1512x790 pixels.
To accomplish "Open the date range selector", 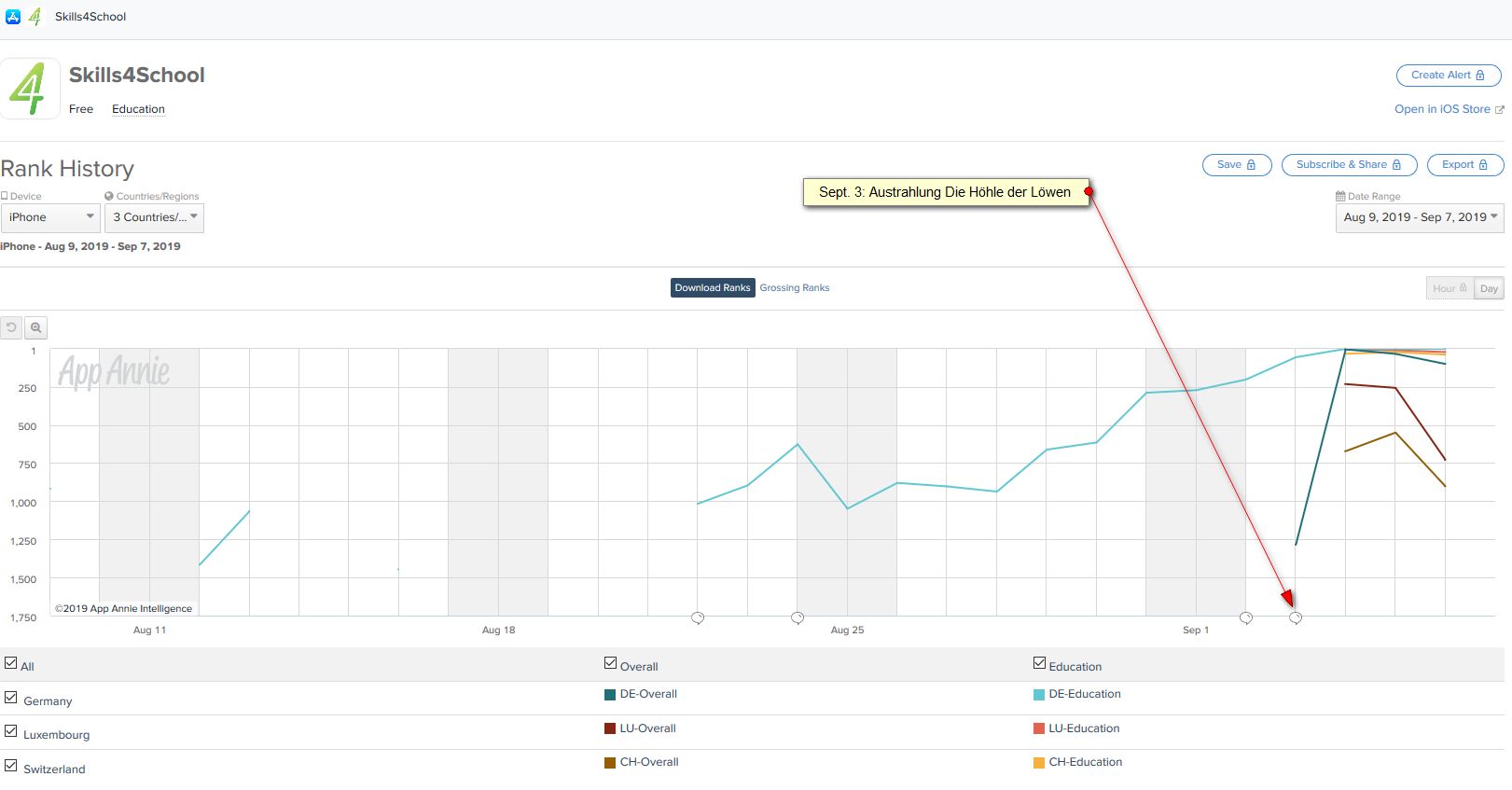I will pyautogui.click(x=1420, y=217).
